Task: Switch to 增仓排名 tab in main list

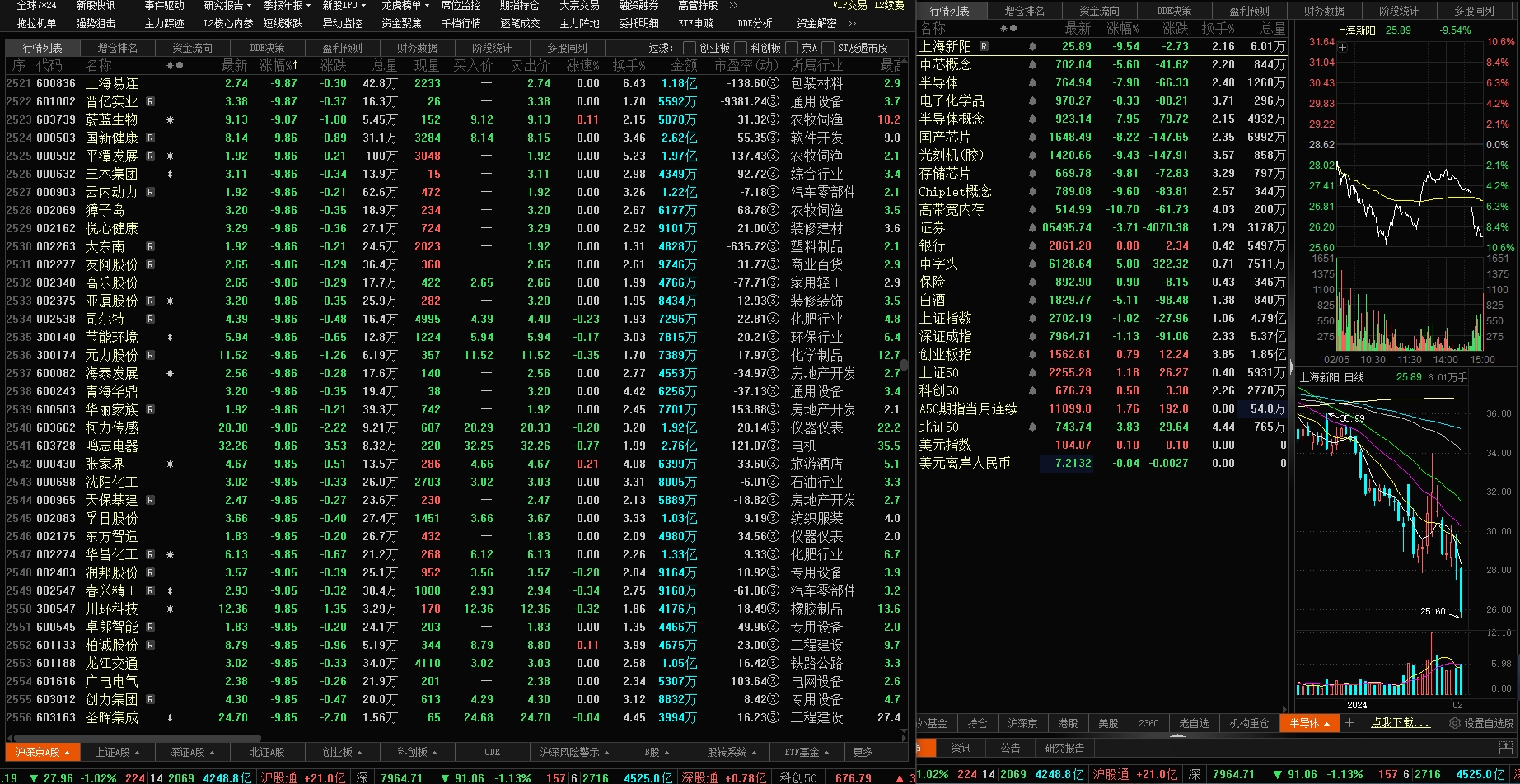Action: (118, 48)
